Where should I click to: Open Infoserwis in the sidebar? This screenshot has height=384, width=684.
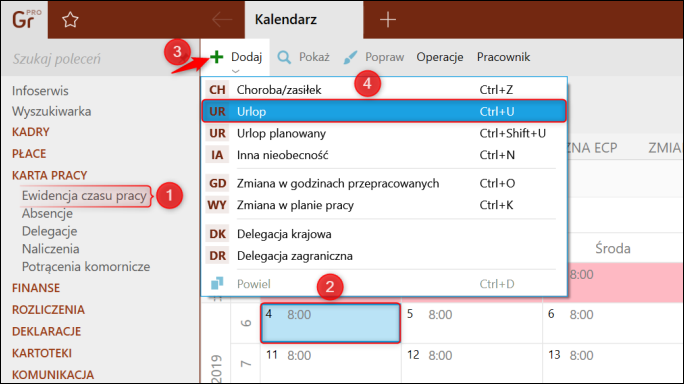40,91
